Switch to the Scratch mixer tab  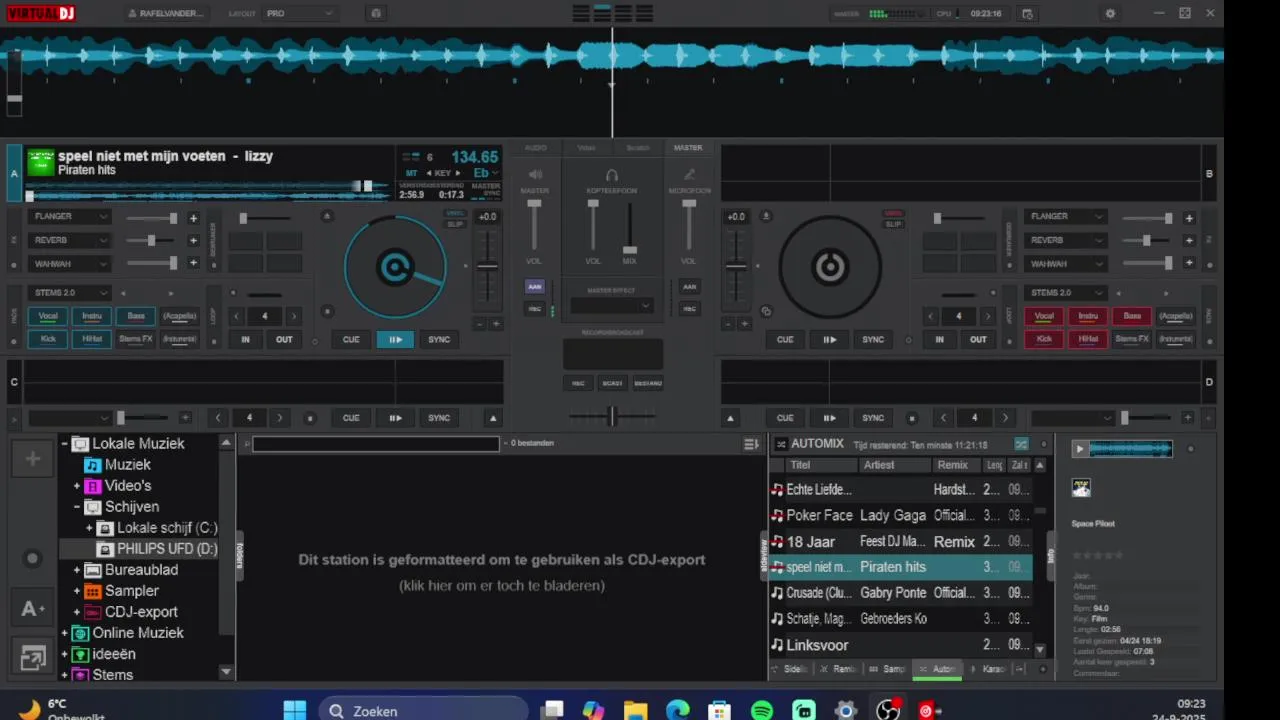tap(638, 148)
